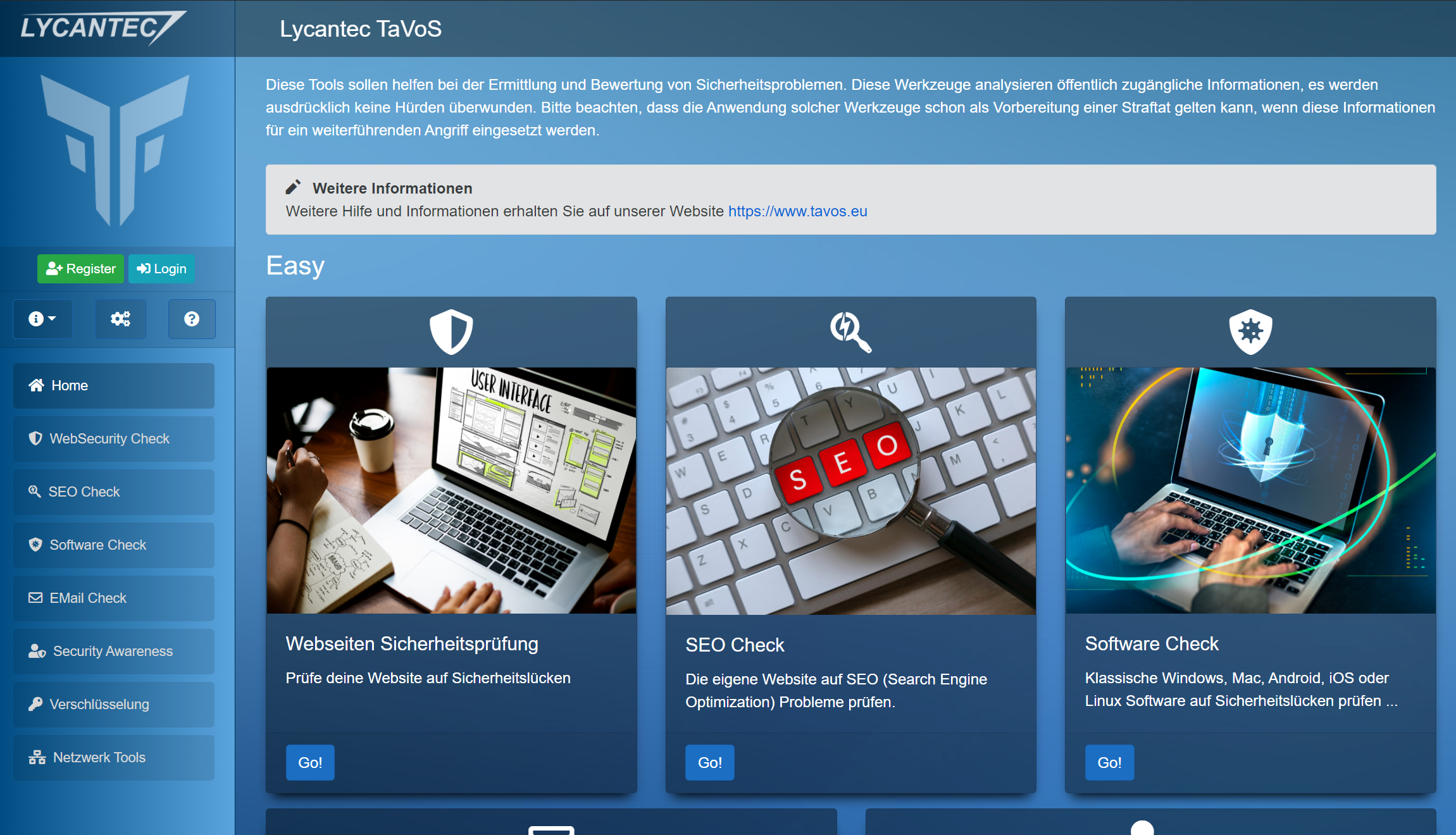Open Security Awareness sidebar entry
This screenshot has height=835, width=1456.
114,651
